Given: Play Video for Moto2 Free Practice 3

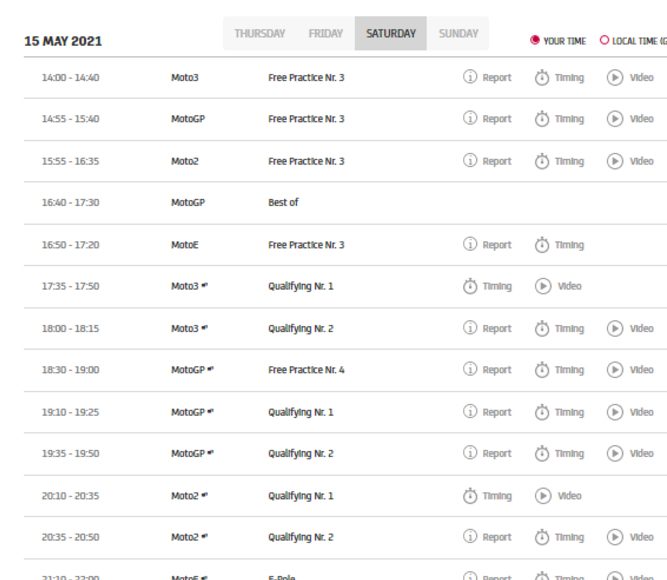Looking at the screenshot, I should click(631, 161).
